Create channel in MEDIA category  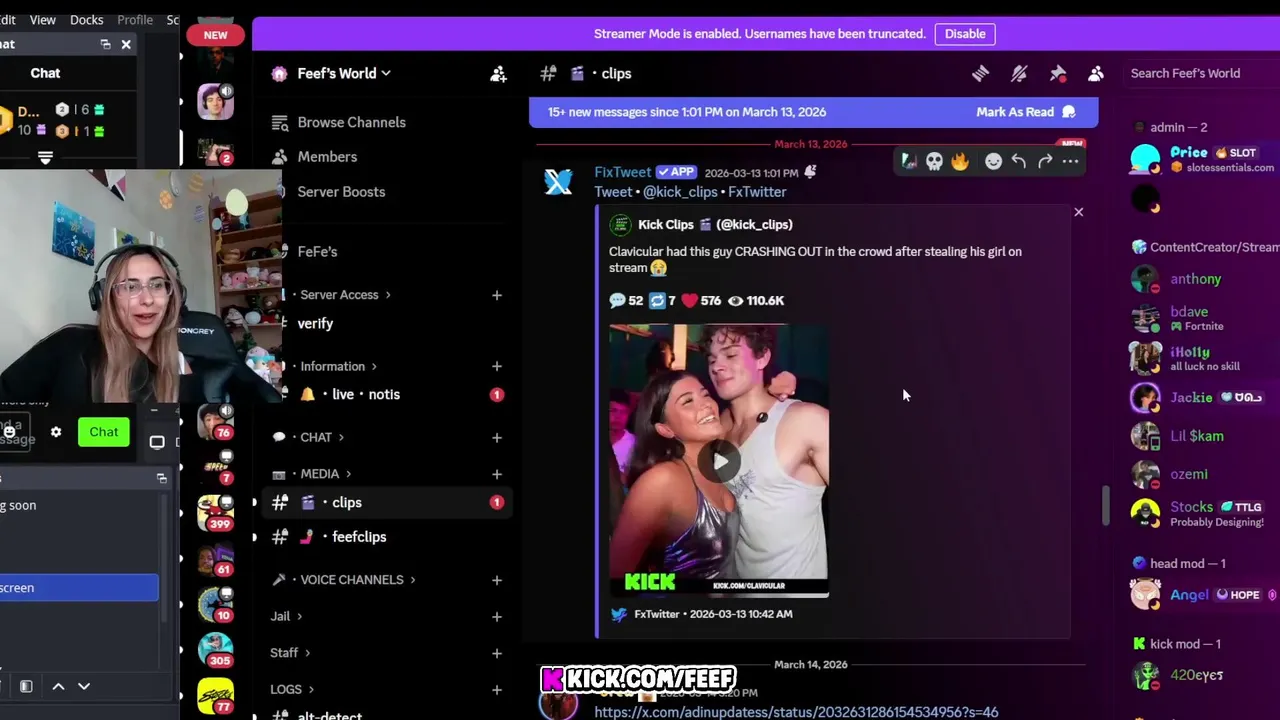click(x=496, y=474)
